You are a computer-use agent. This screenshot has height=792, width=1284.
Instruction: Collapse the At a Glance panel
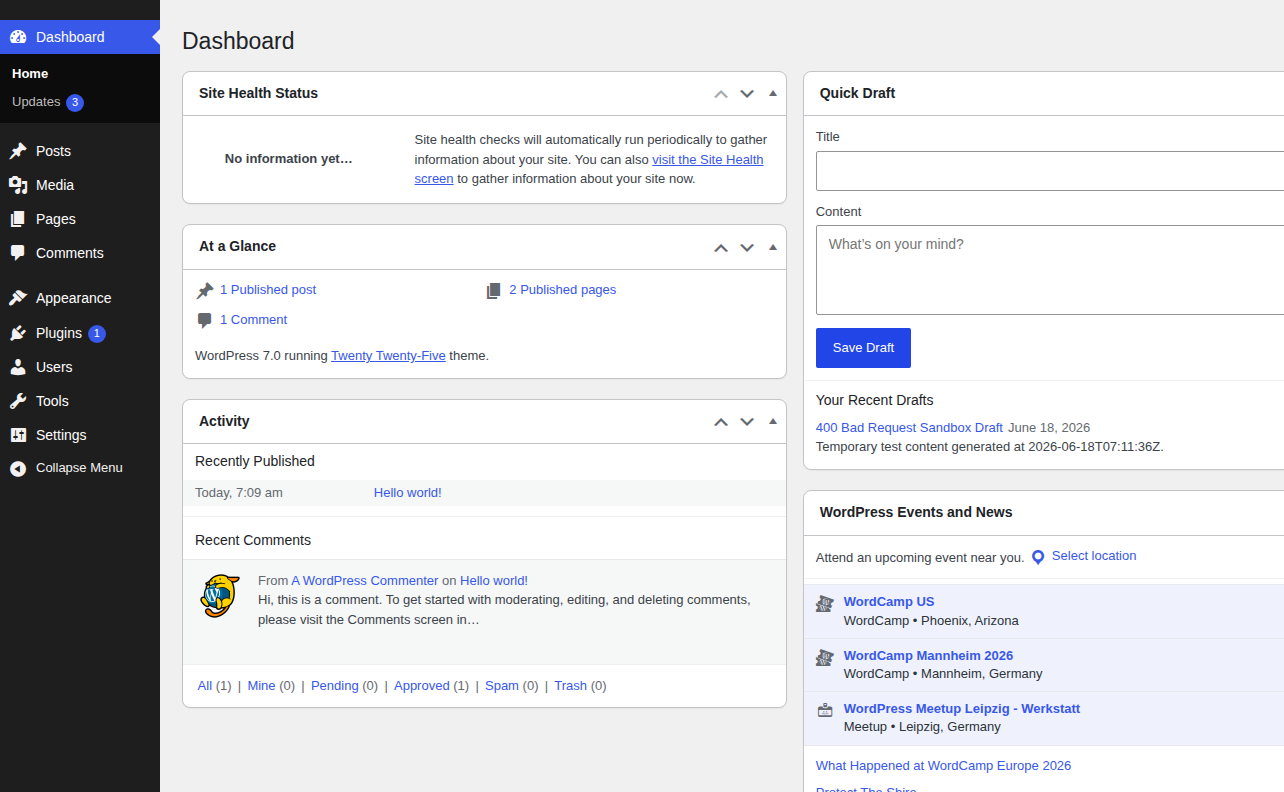pyautogui.click(x=773, y=247)
